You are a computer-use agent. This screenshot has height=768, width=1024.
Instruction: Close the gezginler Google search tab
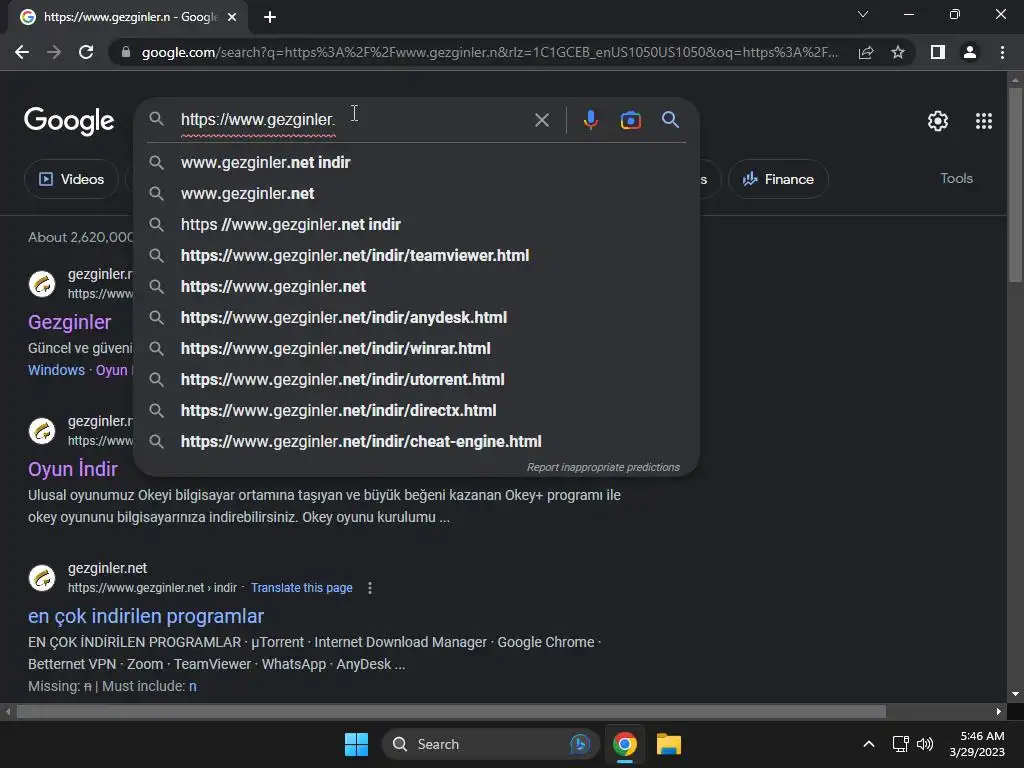232,17
